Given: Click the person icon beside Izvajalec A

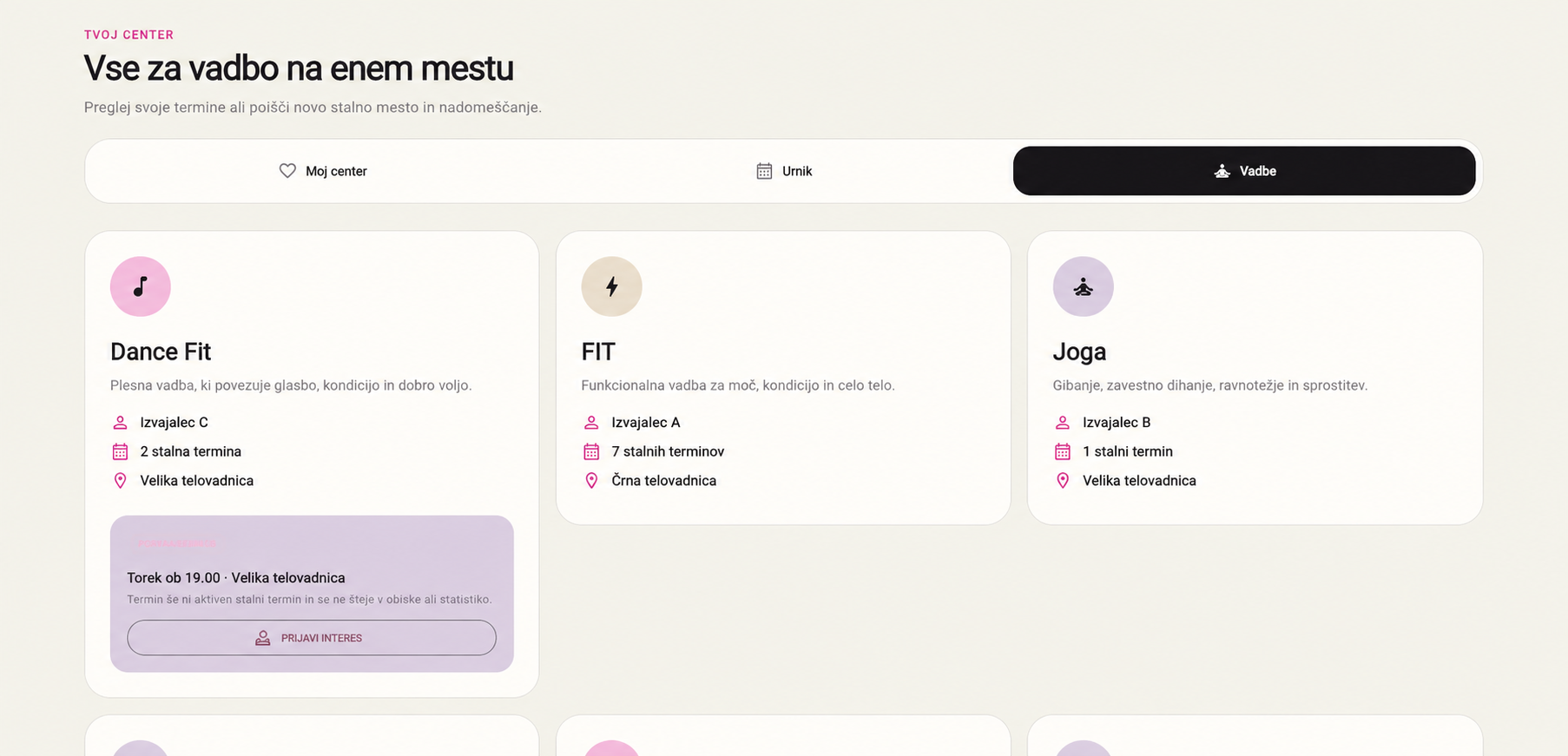Looking at the screenshot, I should [x=591, y=423].
